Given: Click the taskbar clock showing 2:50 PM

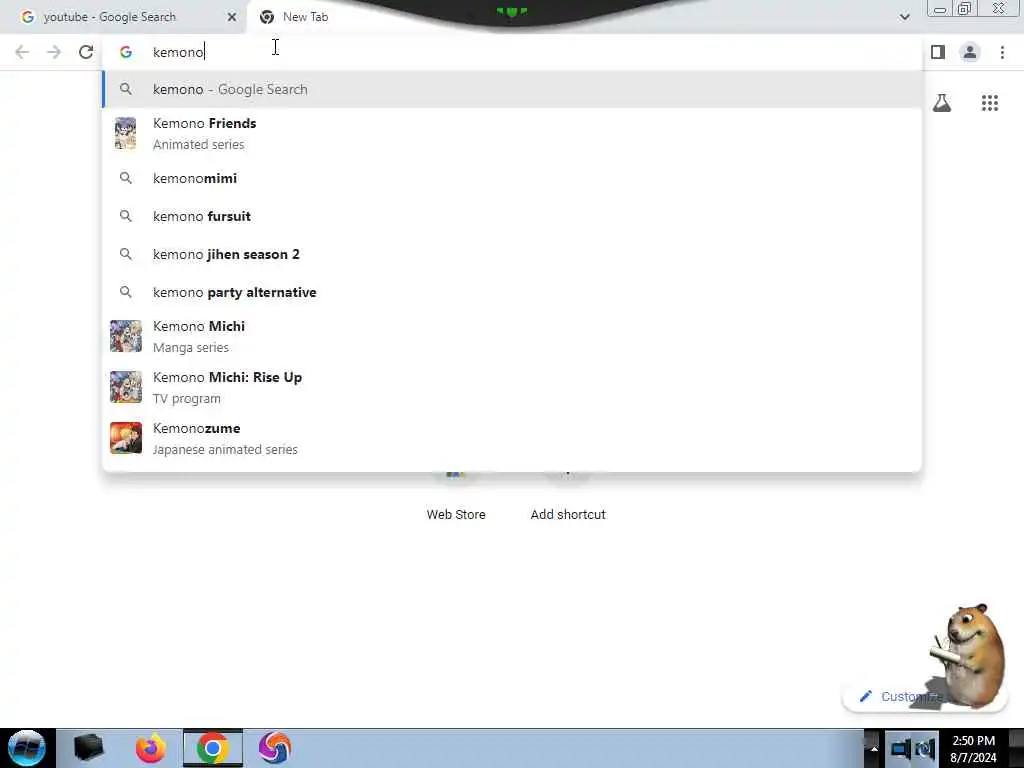Looking at the screenshot, I should click(974, 749).
